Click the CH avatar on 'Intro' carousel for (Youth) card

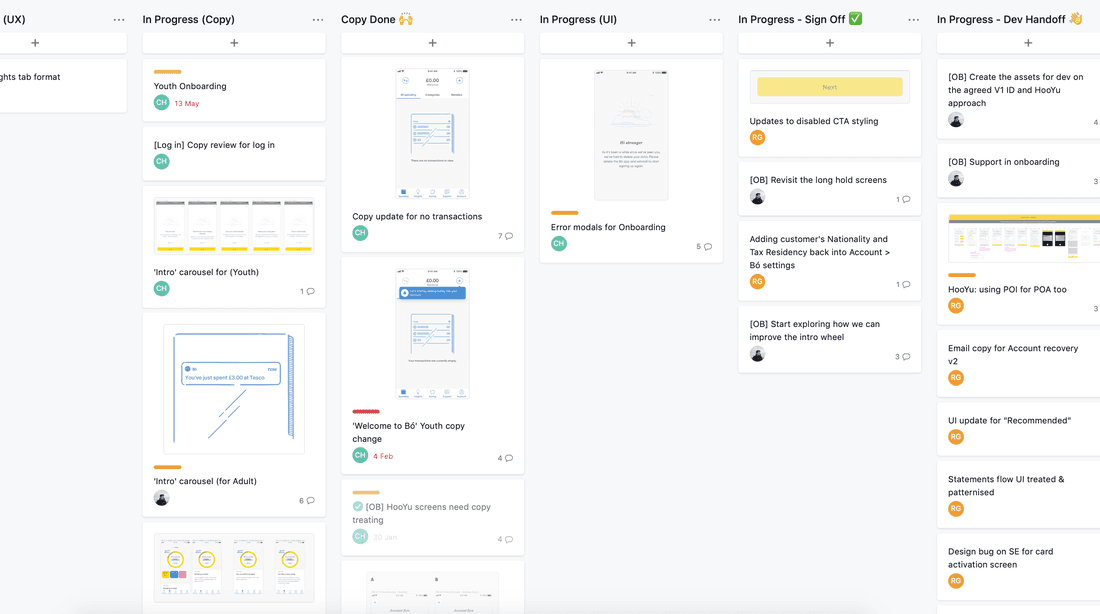161,288
